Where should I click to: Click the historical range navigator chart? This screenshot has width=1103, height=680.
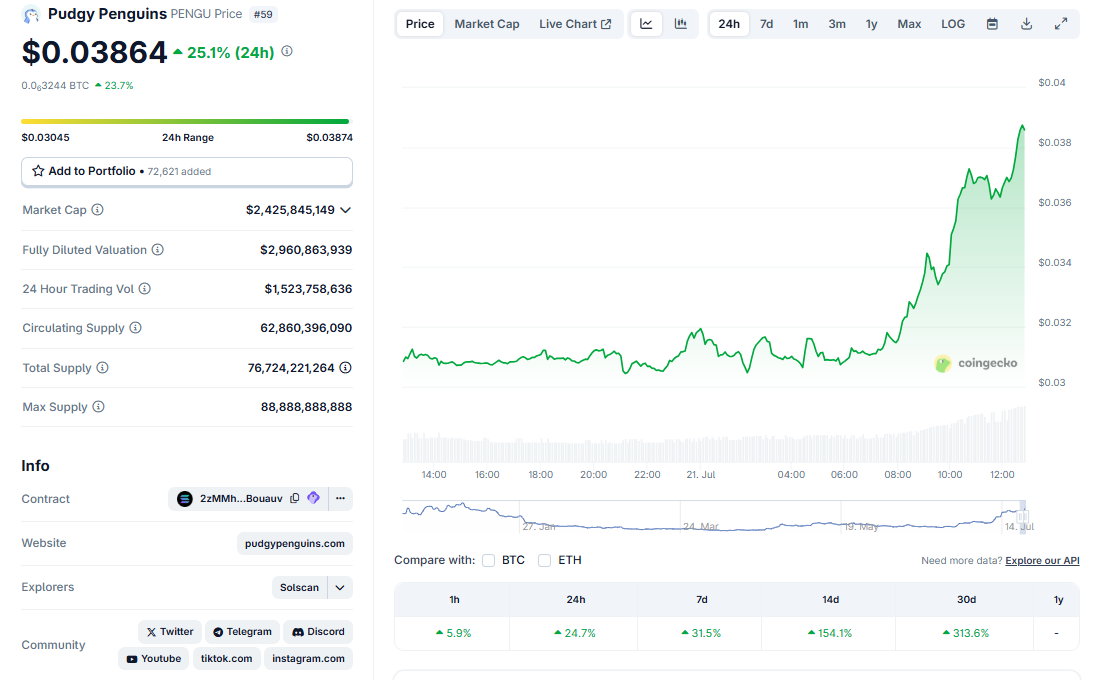(714, 517)
